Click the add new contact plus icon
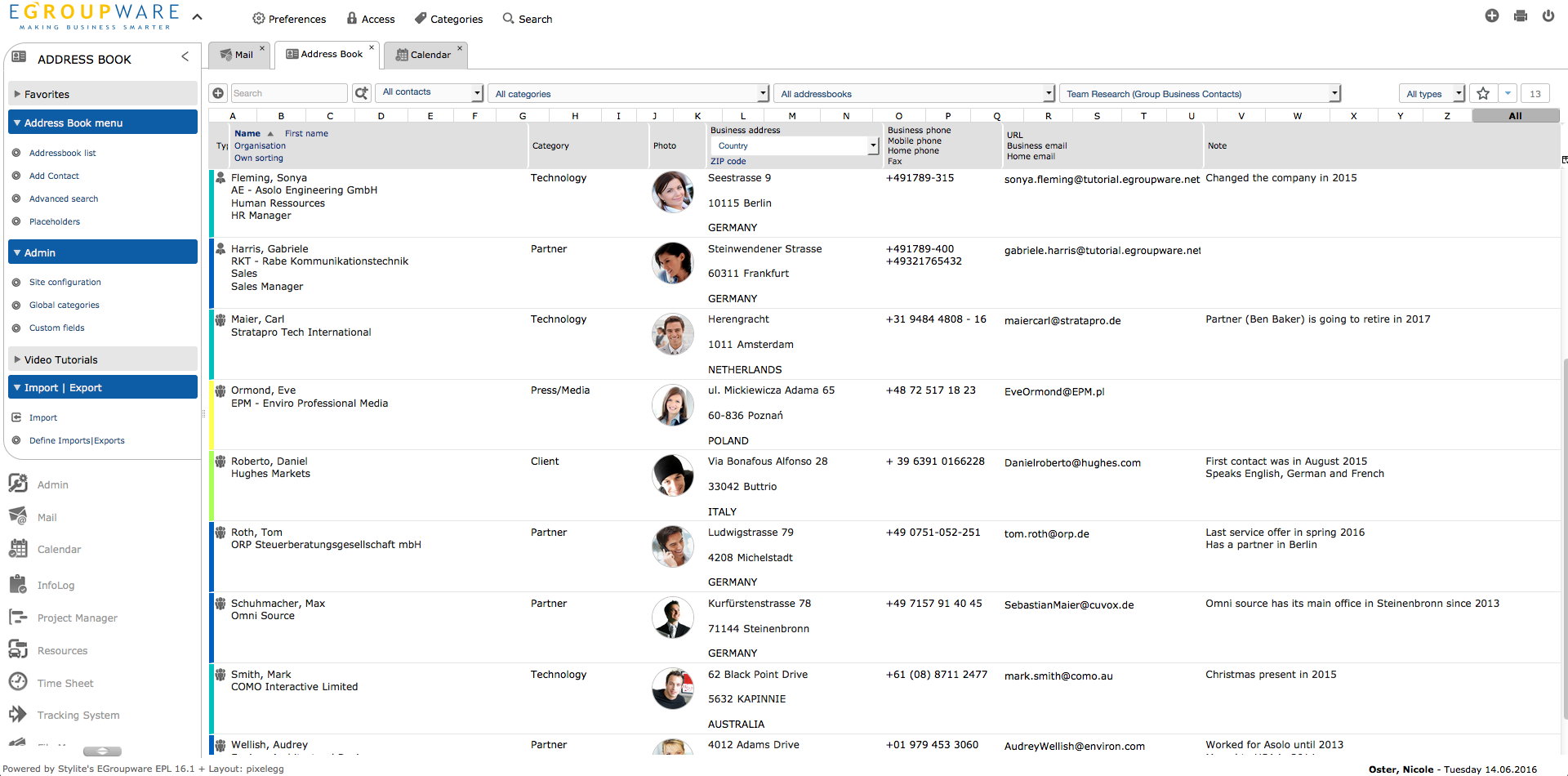 pos(218,93)
